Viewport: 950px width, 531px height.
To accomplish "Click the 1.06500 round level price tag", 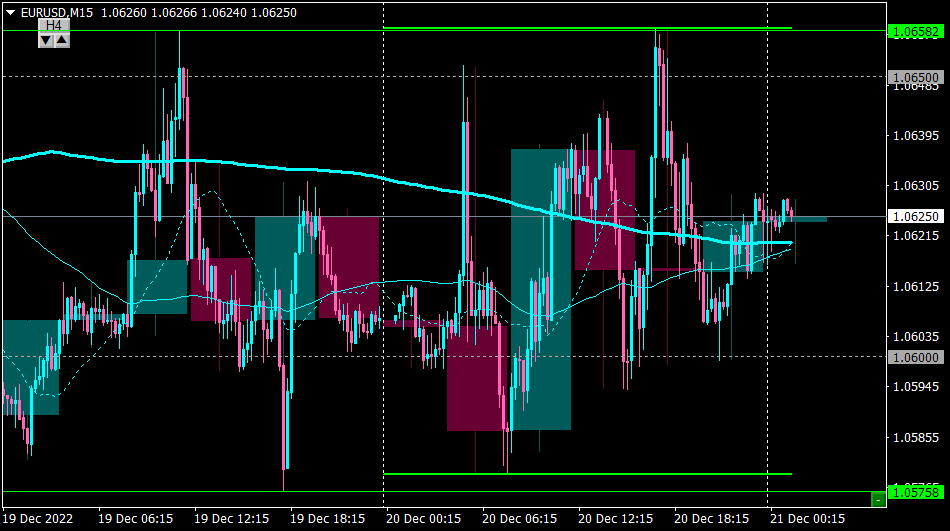I will [x=916, y=77].
